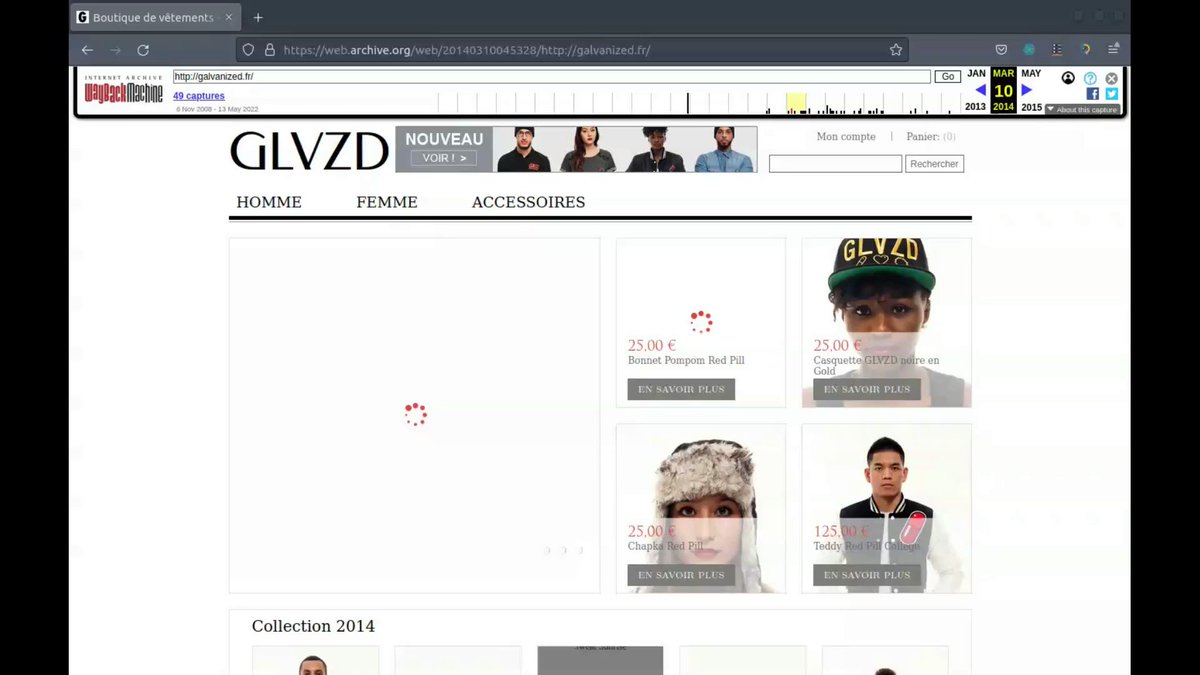Screen dimensions: 1200x675
Task: Show site info via the padlock icon
Action: click(269, 50)
